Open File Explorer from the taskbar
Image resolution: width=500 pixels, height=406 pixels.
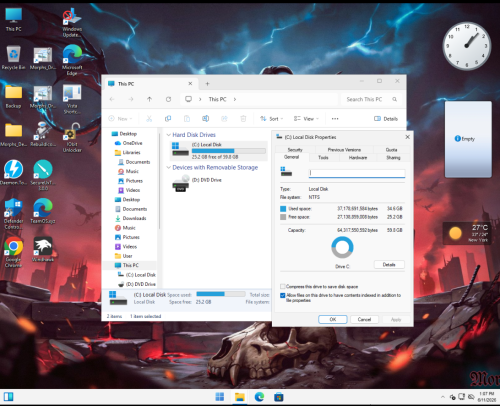[x=239, y=397]
